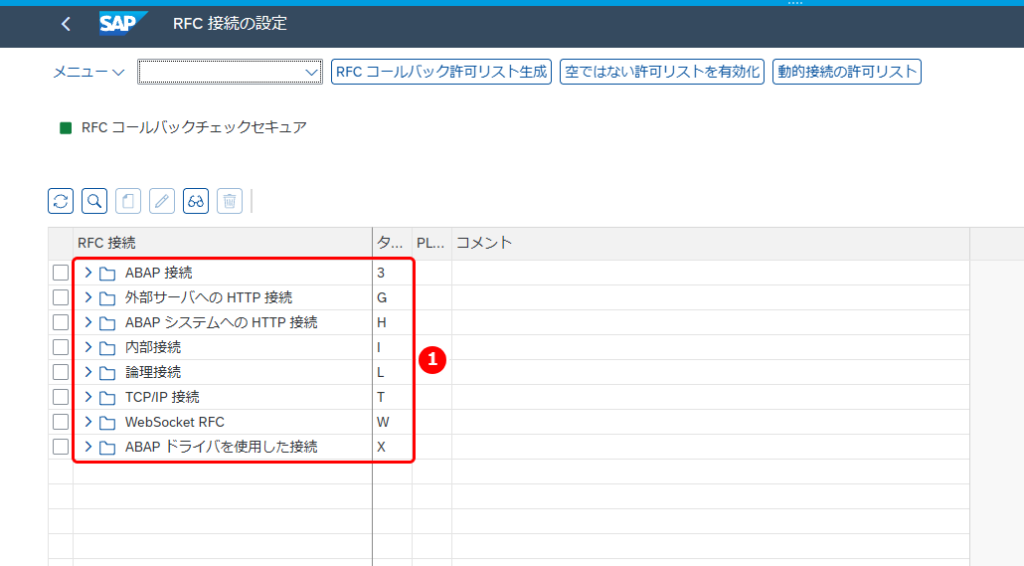Click the ABAP システムへの HTTP 接続 folder icon
1024x566 pixels.
[107, 322]
